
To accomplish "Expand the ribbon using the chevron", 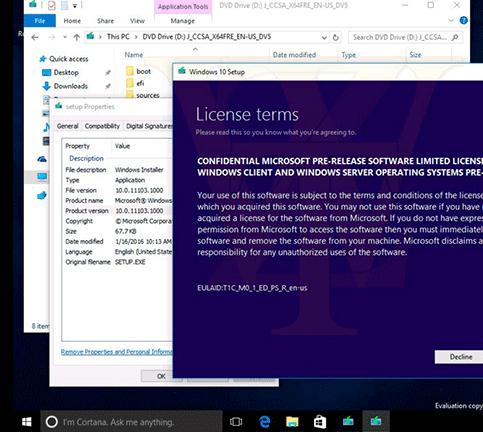I will click(x=451, y=20).
